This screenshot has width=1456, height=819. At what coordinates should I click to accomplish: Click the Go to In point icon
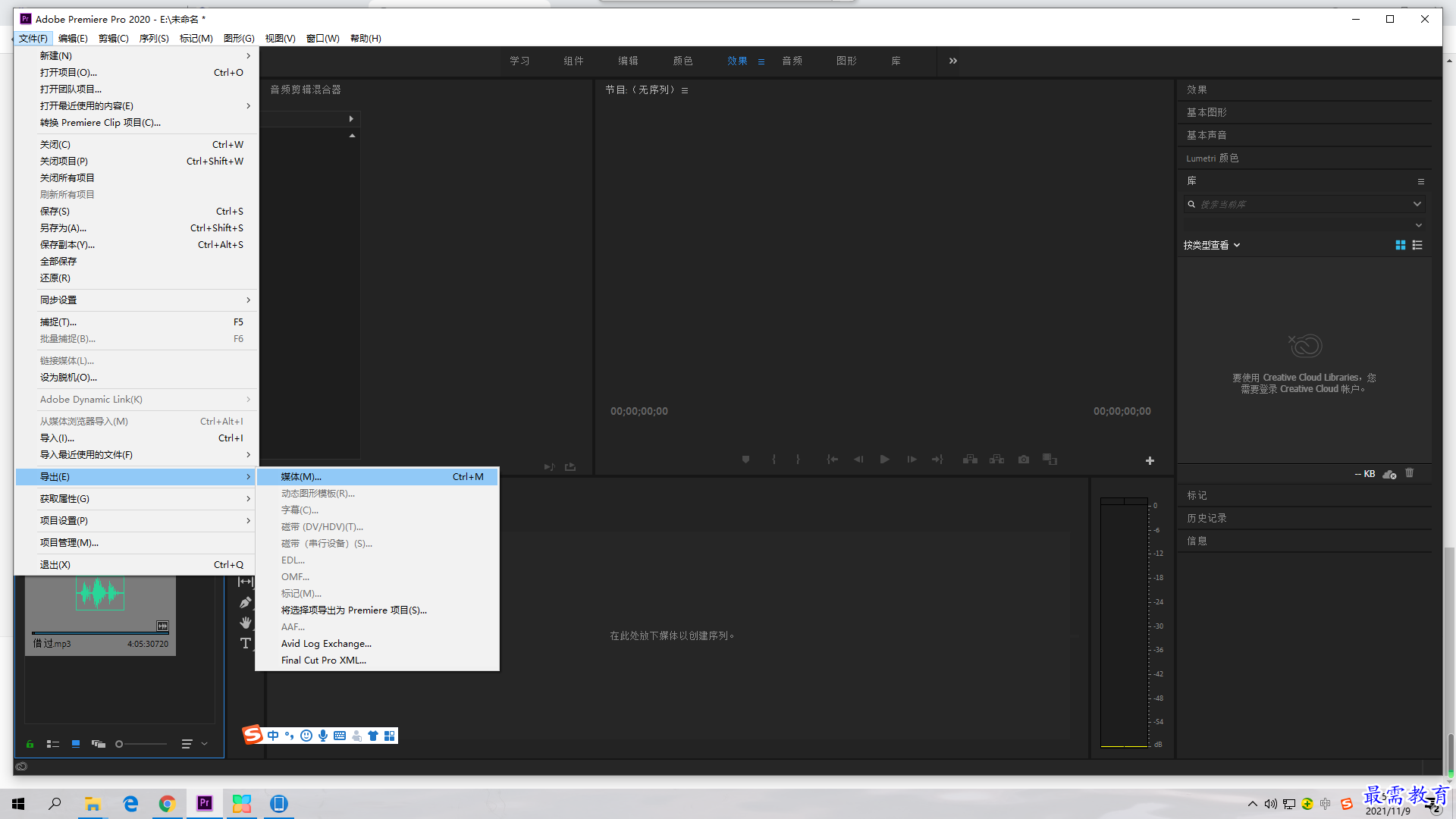tap(832, 460)
